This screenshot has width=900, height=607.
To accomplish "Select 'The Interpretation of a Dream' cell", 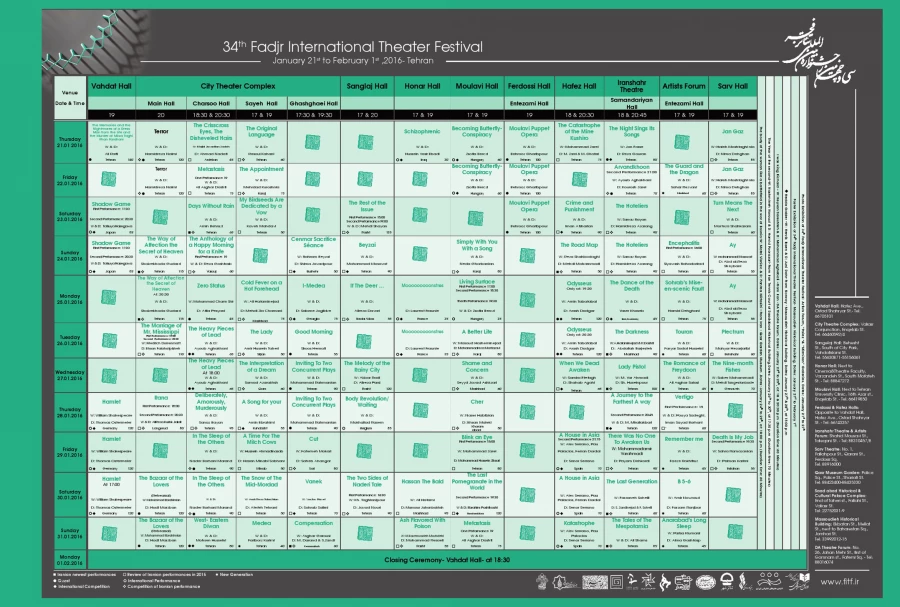I will pyautogui.click(x=261, y=375).
